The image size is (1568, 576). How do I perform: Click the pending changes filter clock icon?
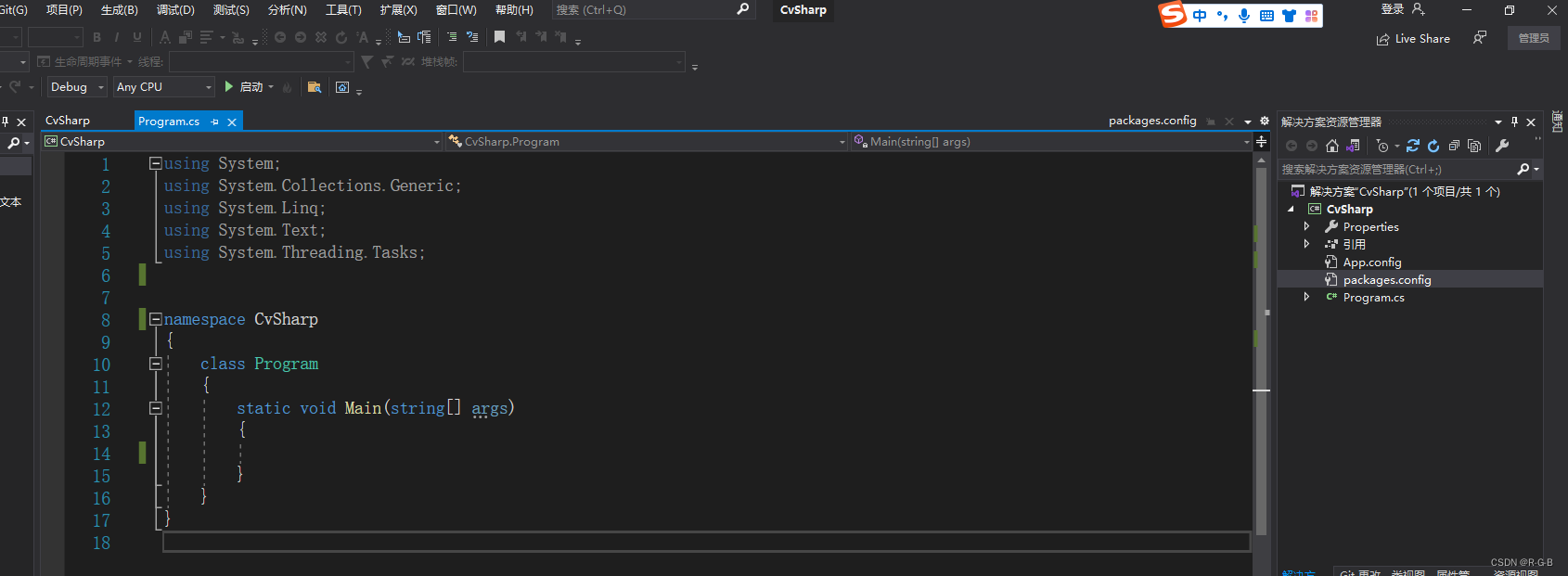click(1382, 146)
